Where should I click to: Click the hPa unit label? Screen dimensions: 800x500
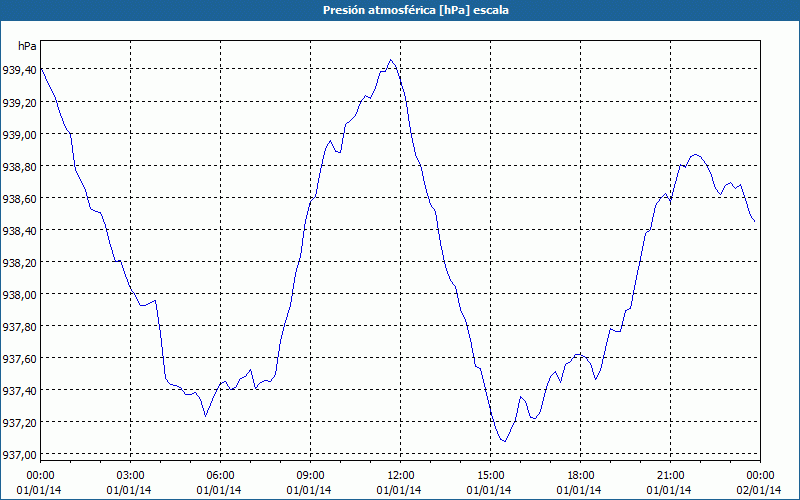click(27, 46)
